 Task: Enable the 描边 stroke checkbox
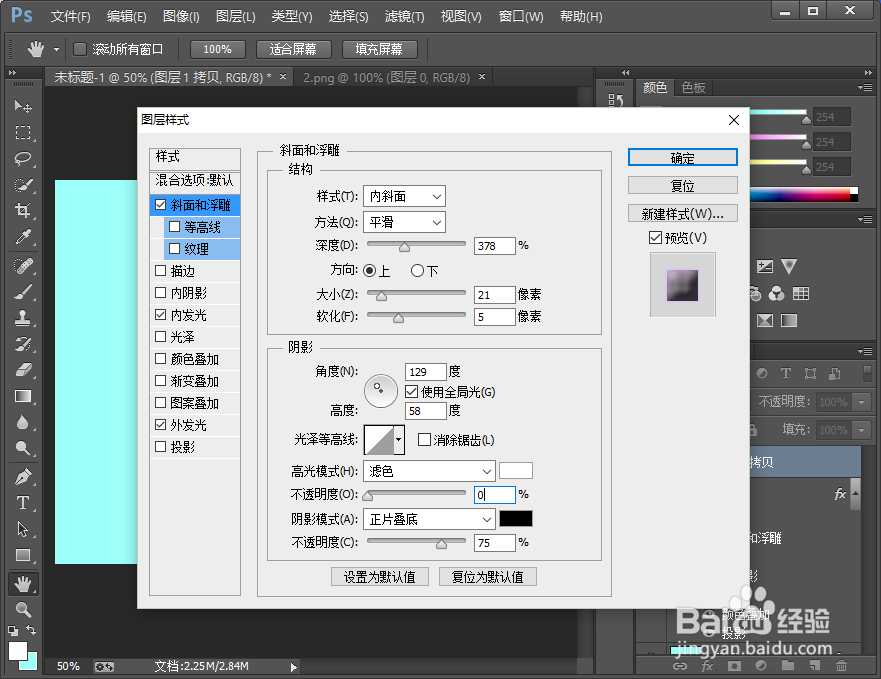pyautogui.click(x=161, y=271)
